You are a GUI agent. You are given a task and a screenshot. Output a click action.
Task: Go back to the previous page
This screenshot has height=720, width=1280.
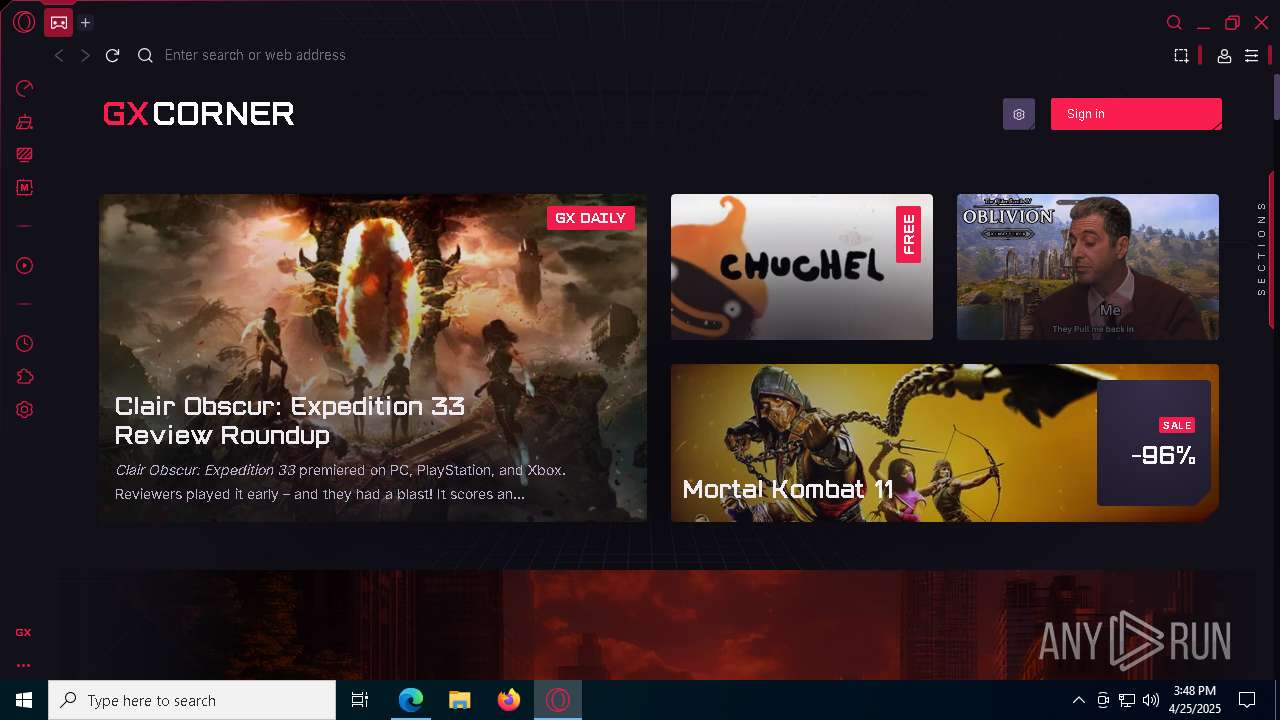coord(59,55)
